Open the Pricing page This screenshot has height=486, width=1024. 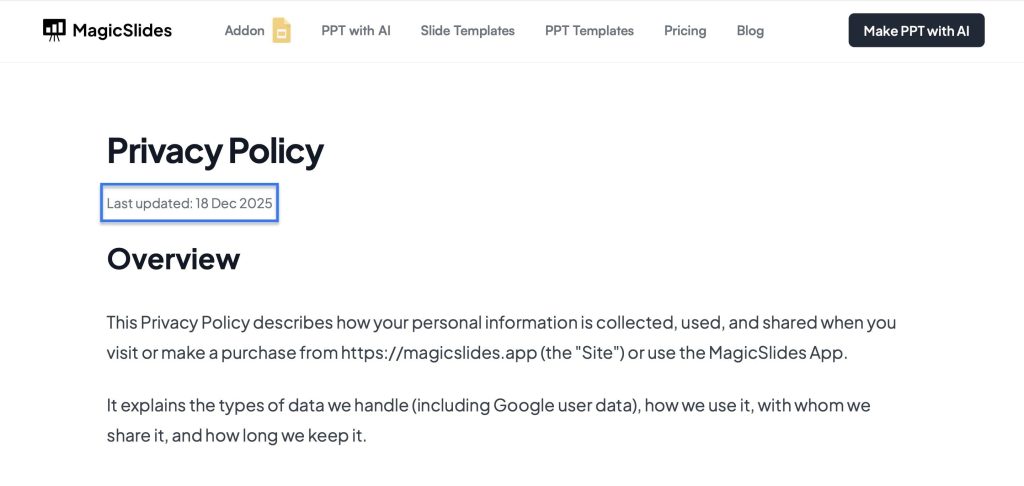[x=685, y=31]
